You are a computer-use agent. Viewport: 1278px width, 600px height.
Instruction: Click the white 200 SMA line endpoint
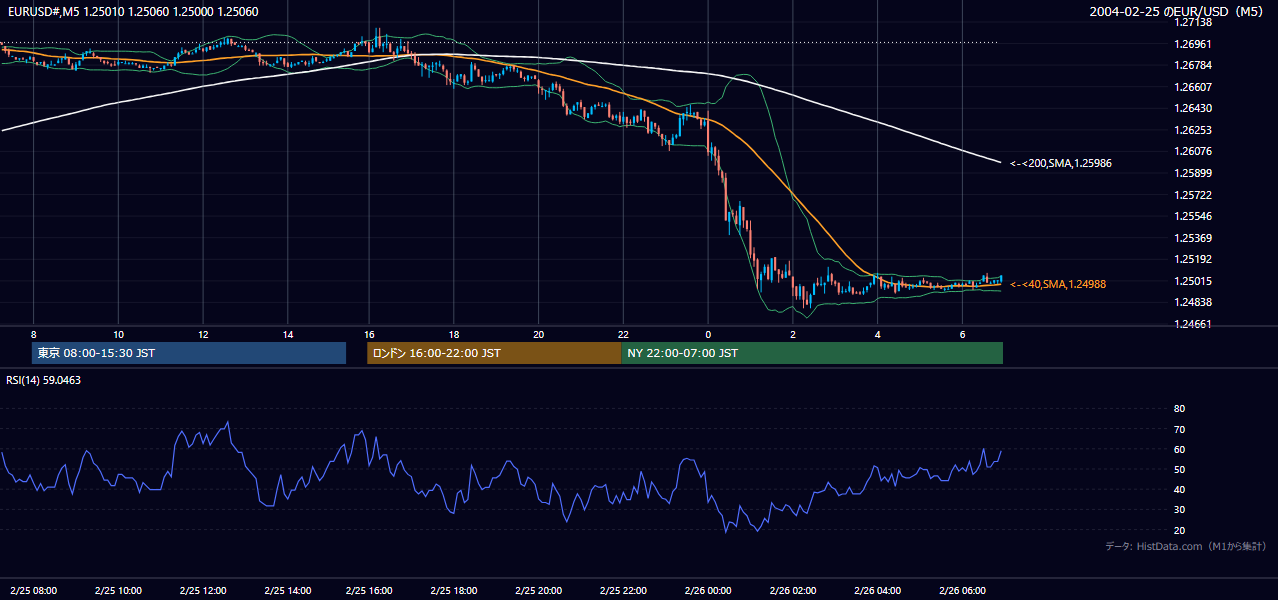tap(1000, 162)
